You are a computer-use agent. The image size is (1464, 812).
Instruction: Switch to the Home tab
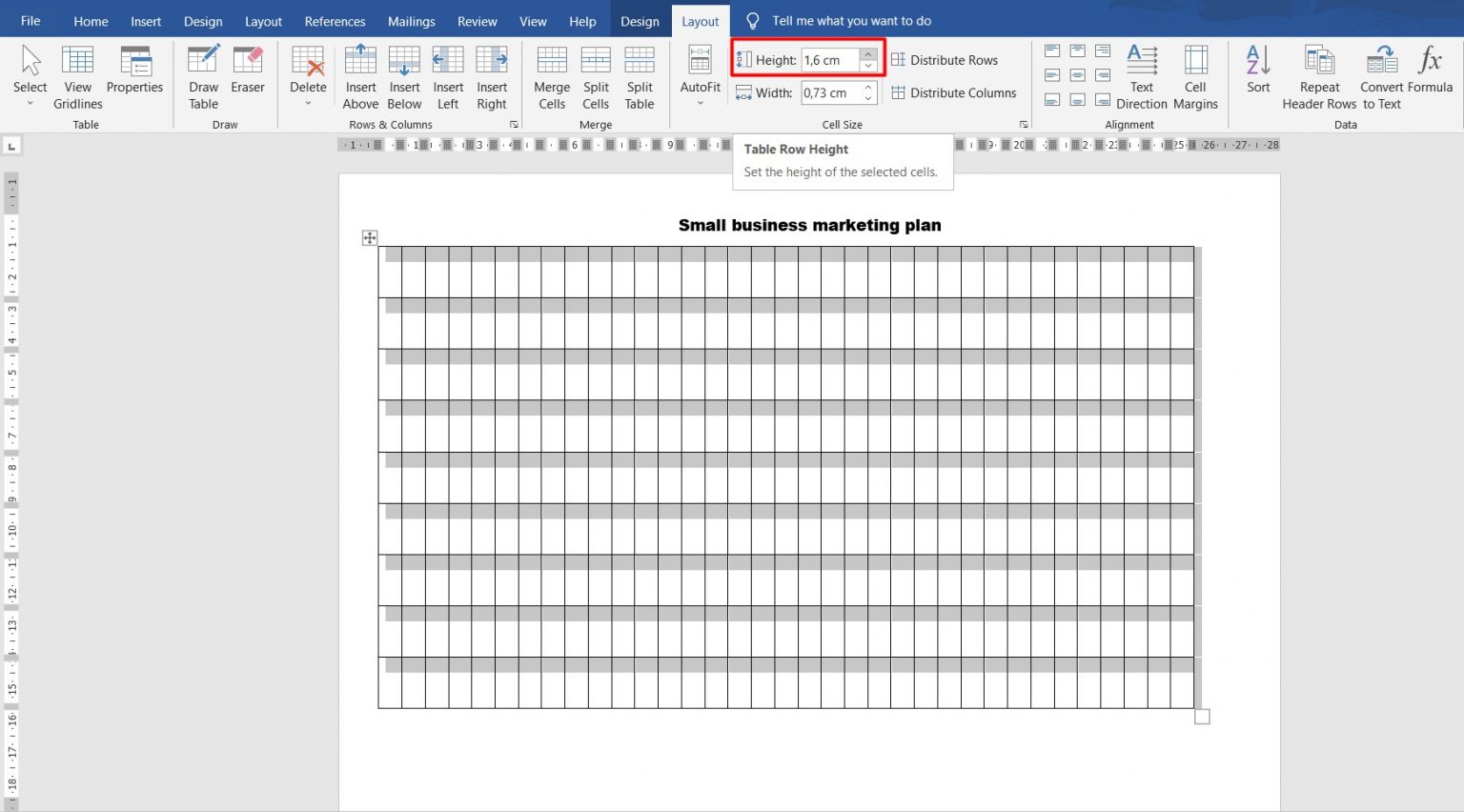[x=91, y=21]
